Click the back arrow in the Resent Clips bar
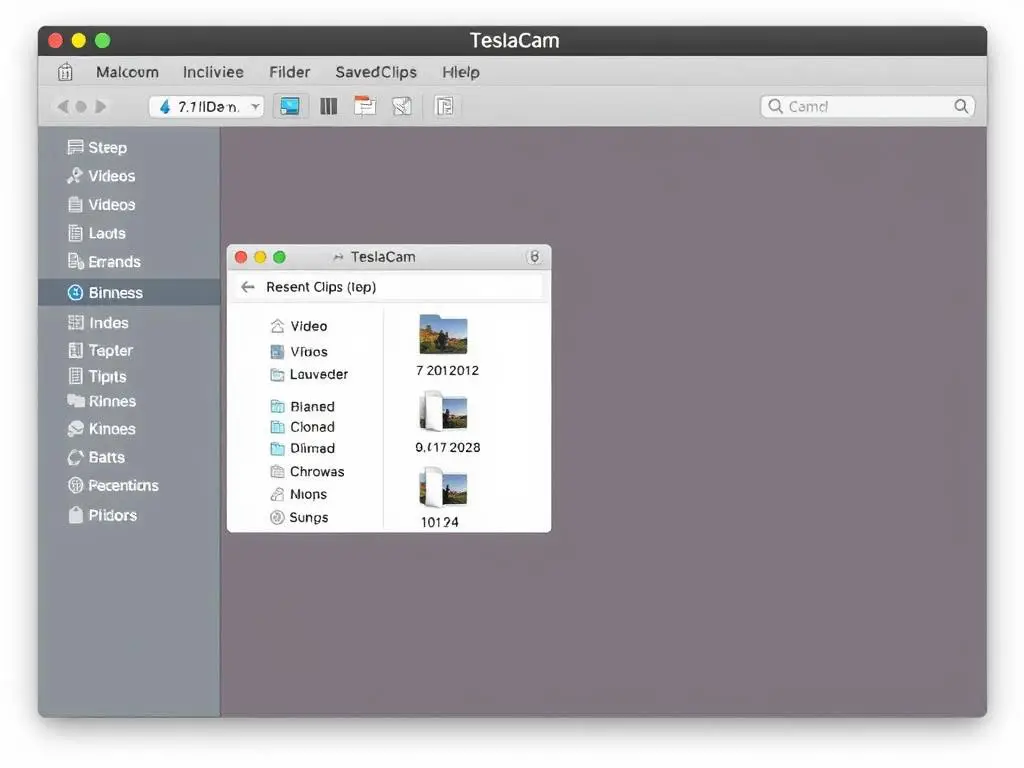 [247, 286]
